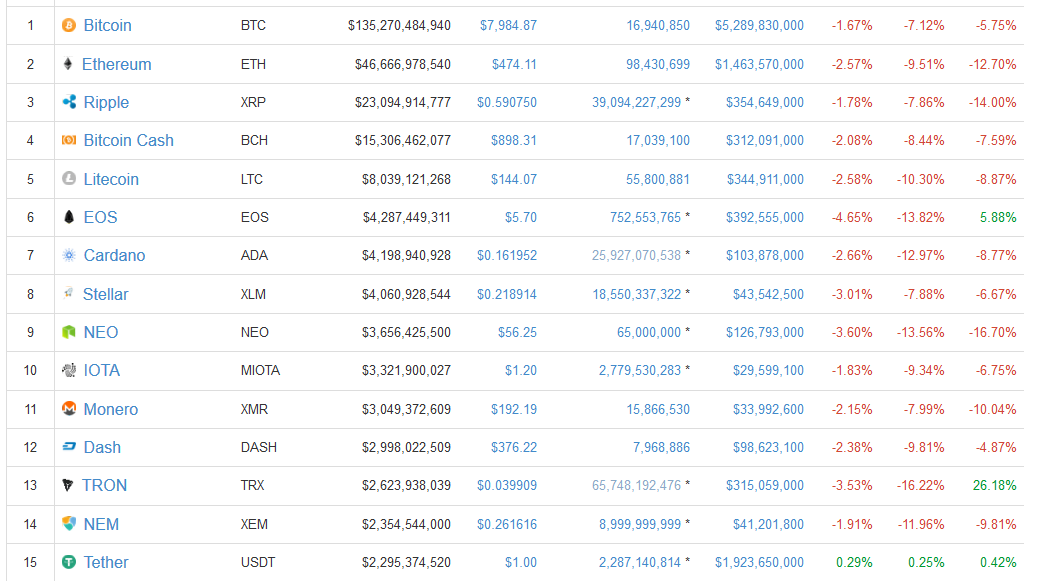
Task: Click the Bitcoin coin logo icon
Action: 69,25
